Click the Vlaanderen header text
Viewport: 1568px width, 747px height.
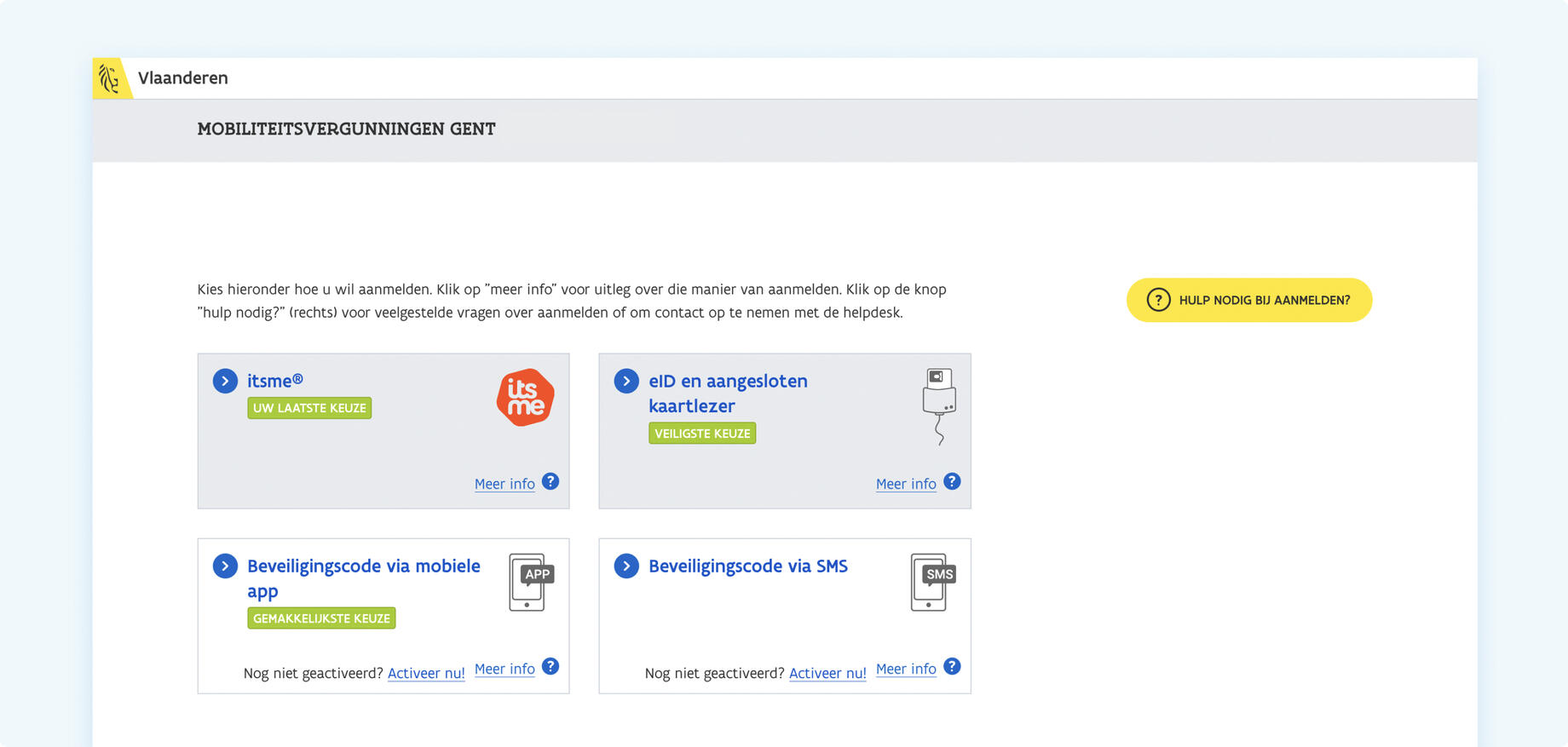click(x=183, y=78)
